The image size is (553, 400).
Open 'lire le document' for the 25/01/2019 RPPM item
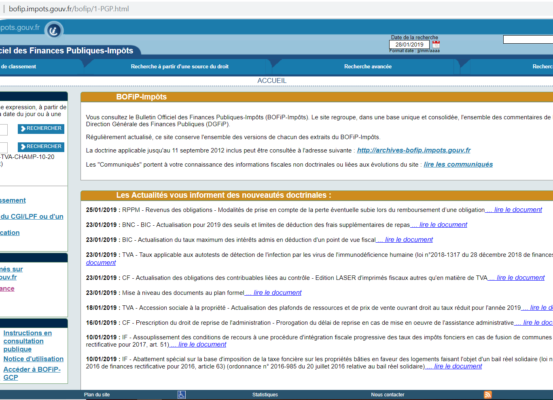click(x=514, y=210)
